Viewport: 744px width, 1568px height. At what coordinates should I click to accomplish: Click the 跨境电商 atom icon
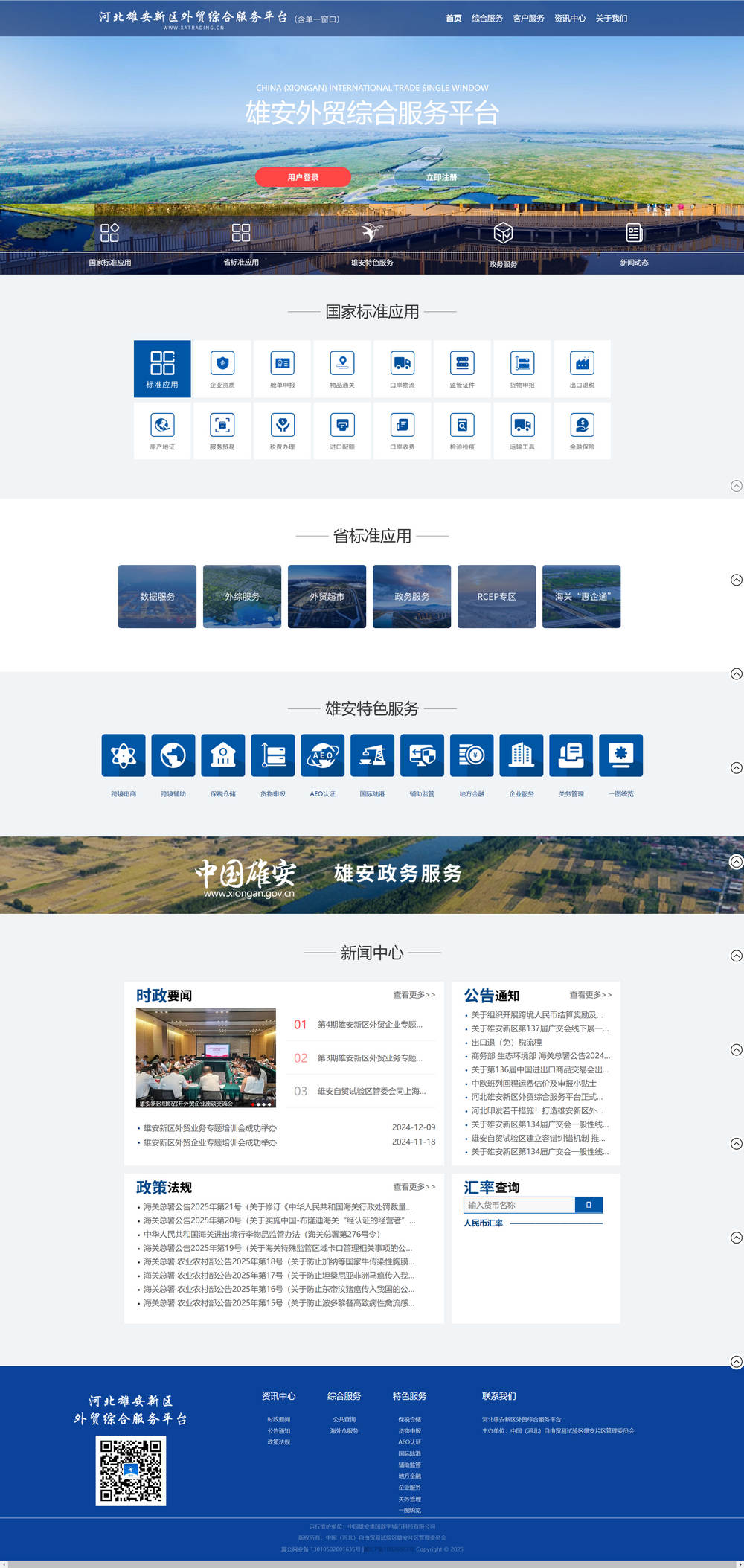tap(124, 755)
